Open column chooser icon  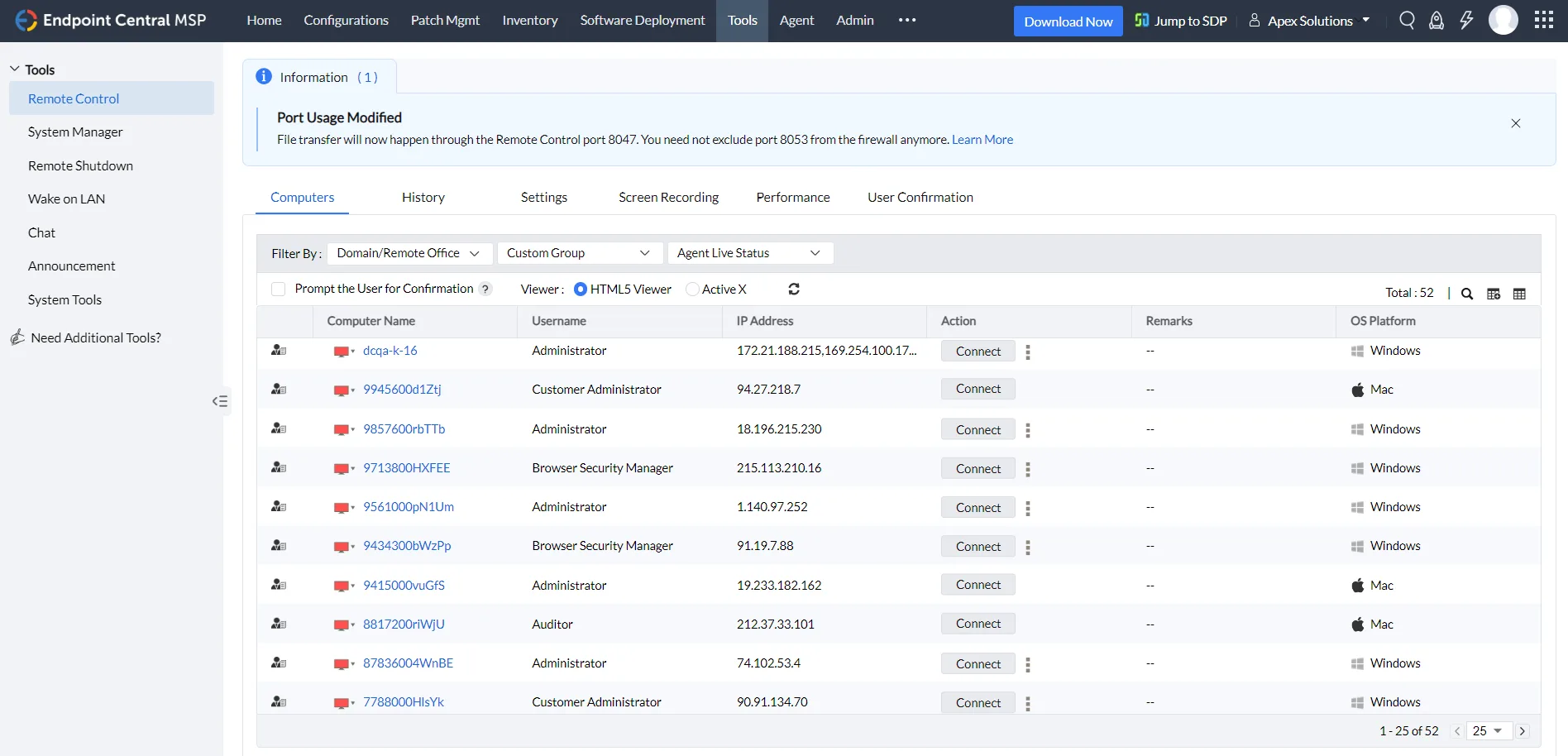click(x=1494, y=294)
